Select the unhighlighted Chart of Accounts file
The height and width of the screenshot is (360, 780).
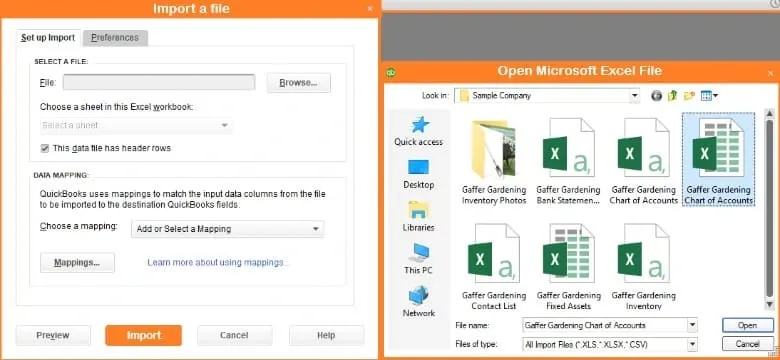coord(643,162)
